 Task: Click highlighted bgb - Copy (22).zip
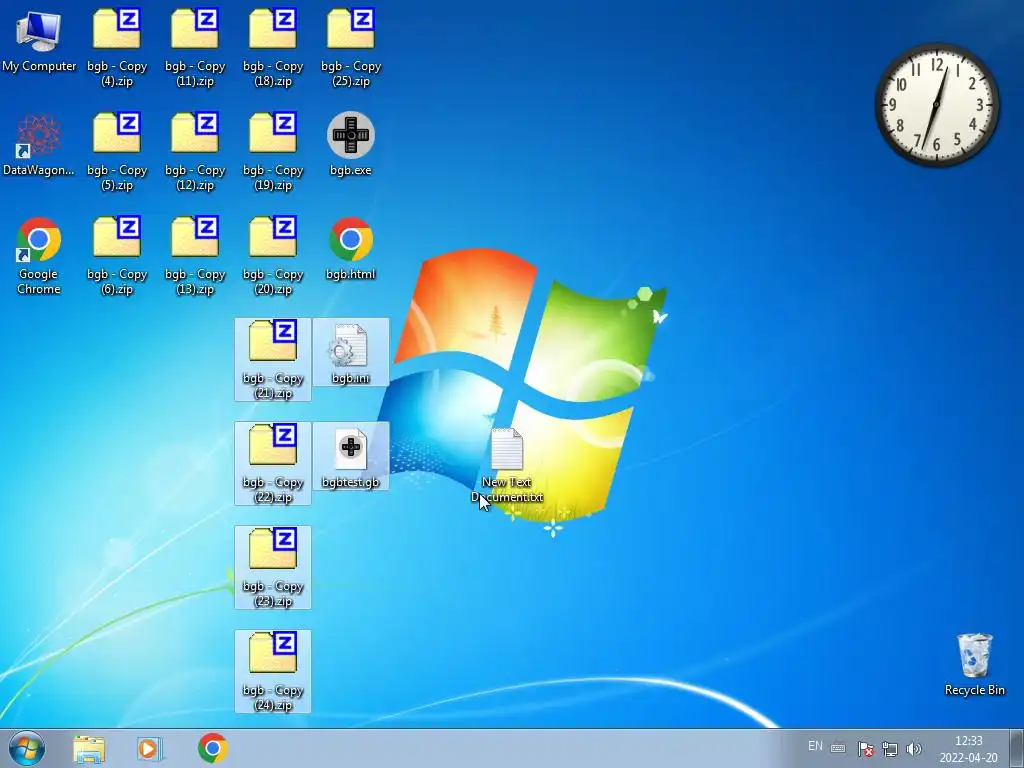point(273,464)
